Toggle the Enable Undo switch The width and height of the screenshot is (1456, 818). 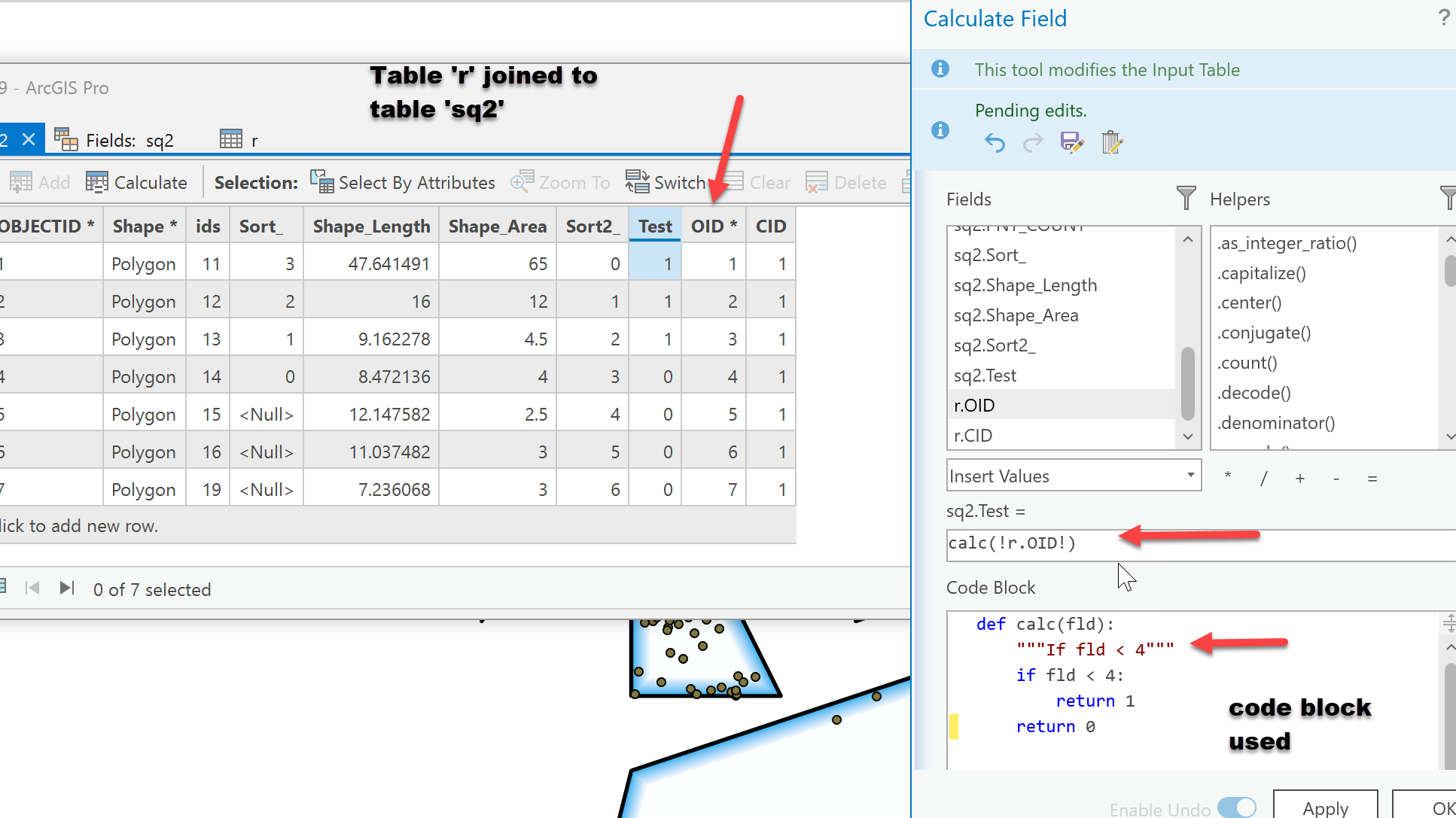[1236, 808]
